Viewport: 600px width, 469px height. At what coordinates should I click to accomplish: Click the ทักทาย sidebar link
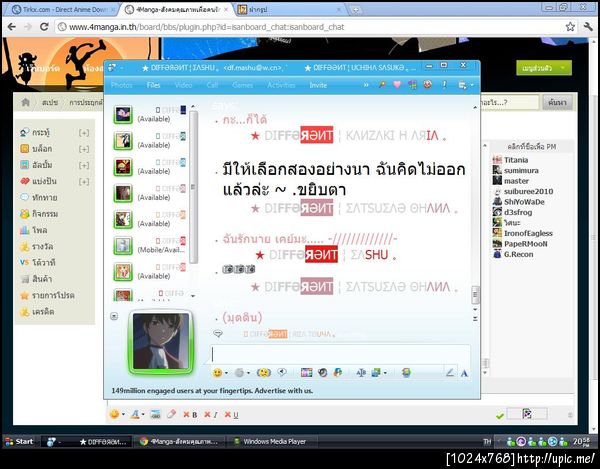point(44,197)
